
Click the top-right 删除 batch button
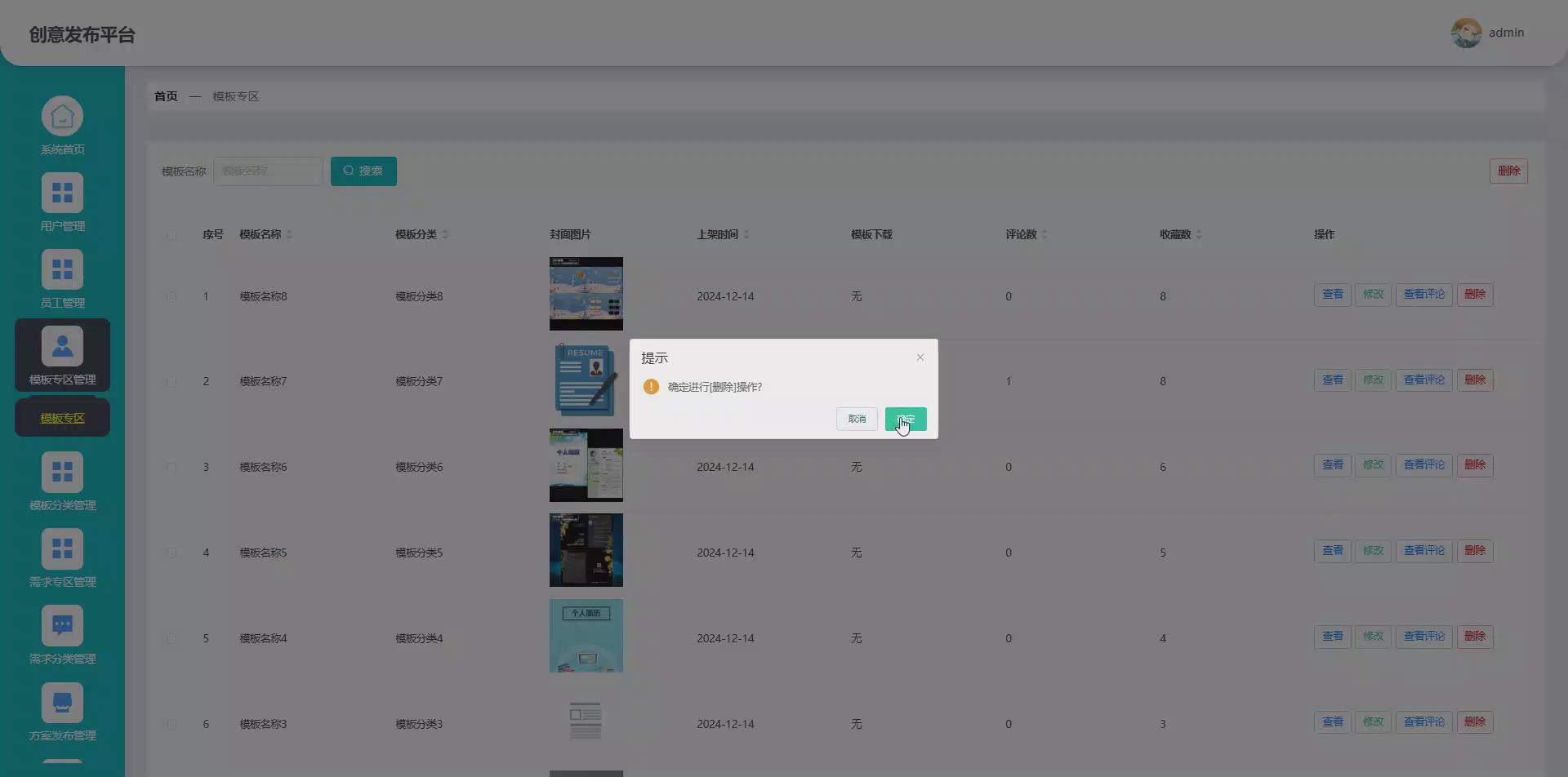(x=1508, y=171)
